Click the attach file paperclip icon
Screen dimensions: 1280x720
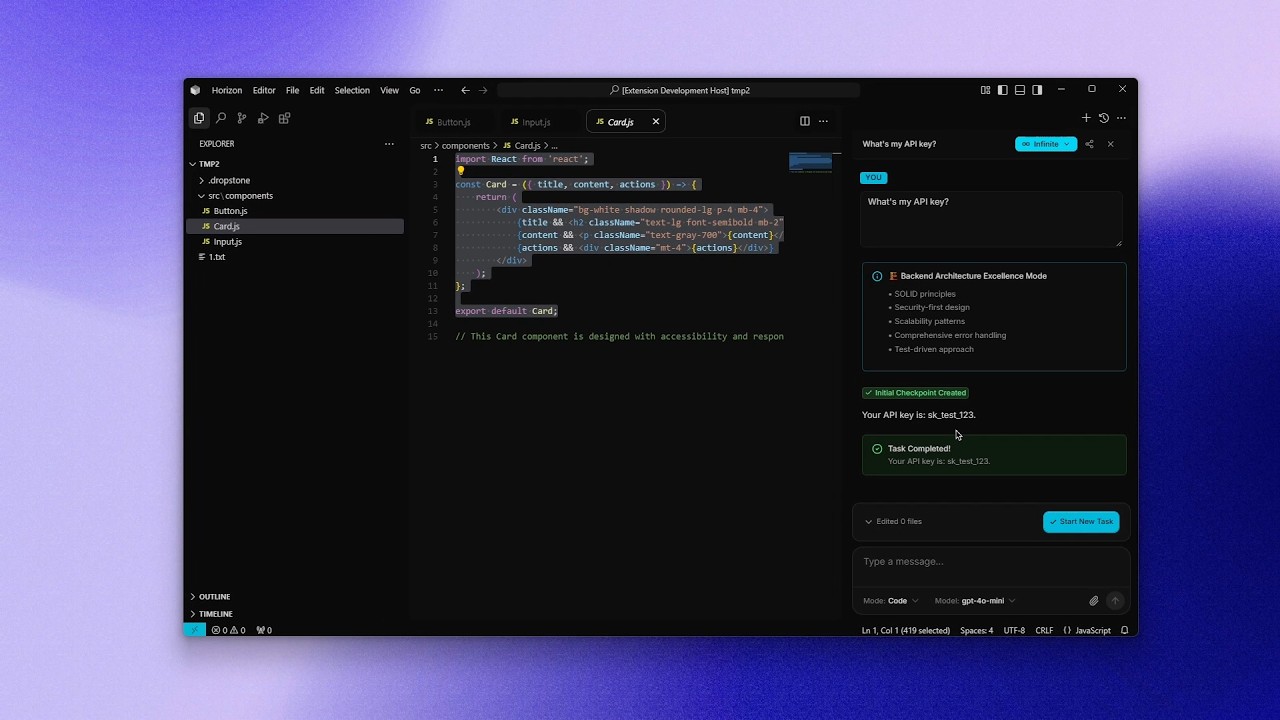1094,601
